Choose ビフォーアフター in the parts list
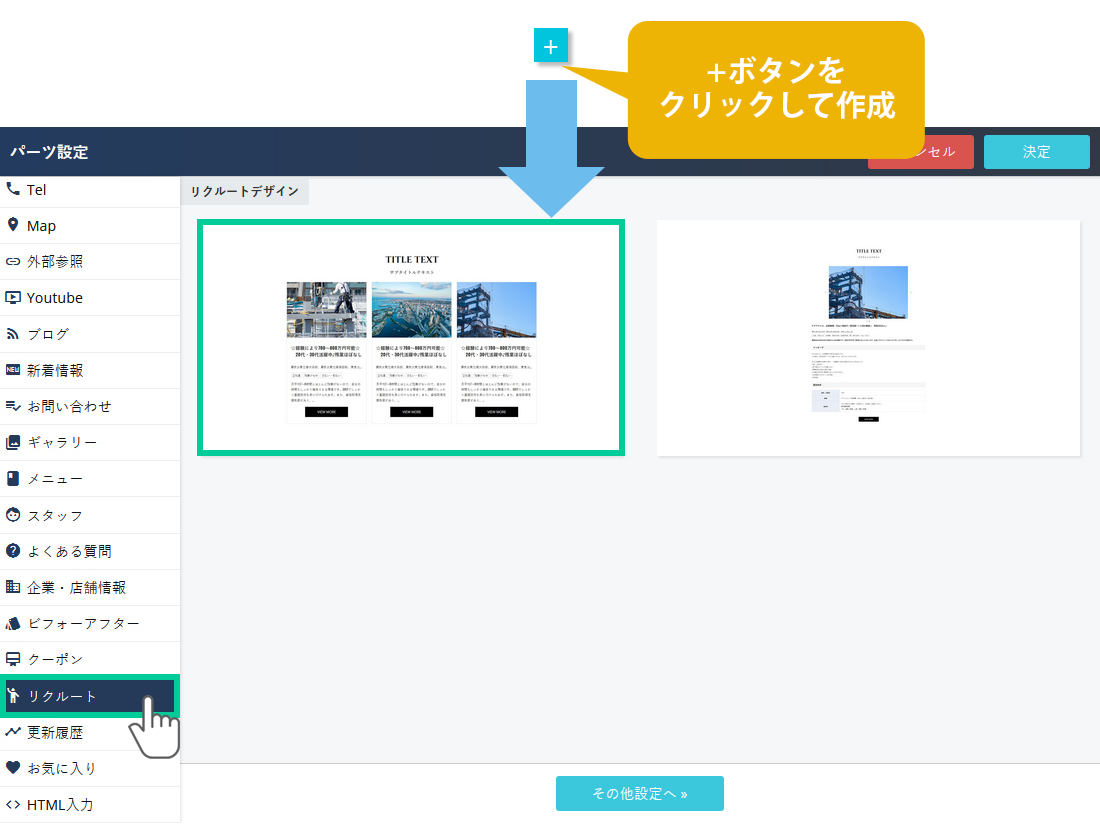The height and width of the screenshot is (824, 1100). point(83,623)
